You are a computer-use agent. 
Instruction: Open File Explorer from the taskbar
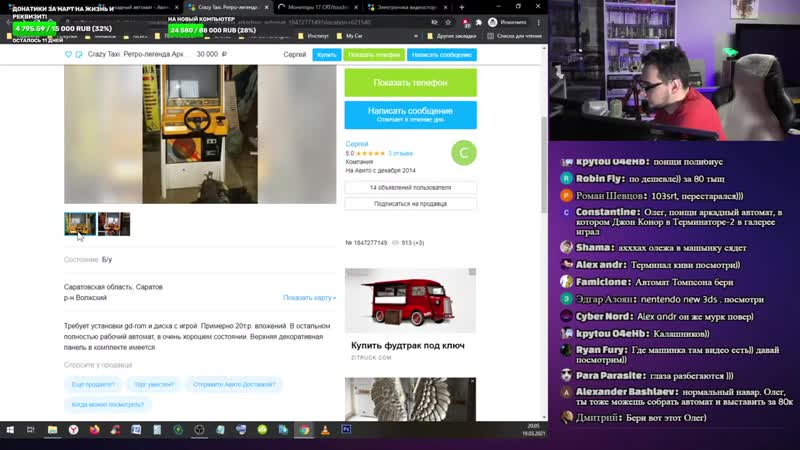tap(53, 430)
